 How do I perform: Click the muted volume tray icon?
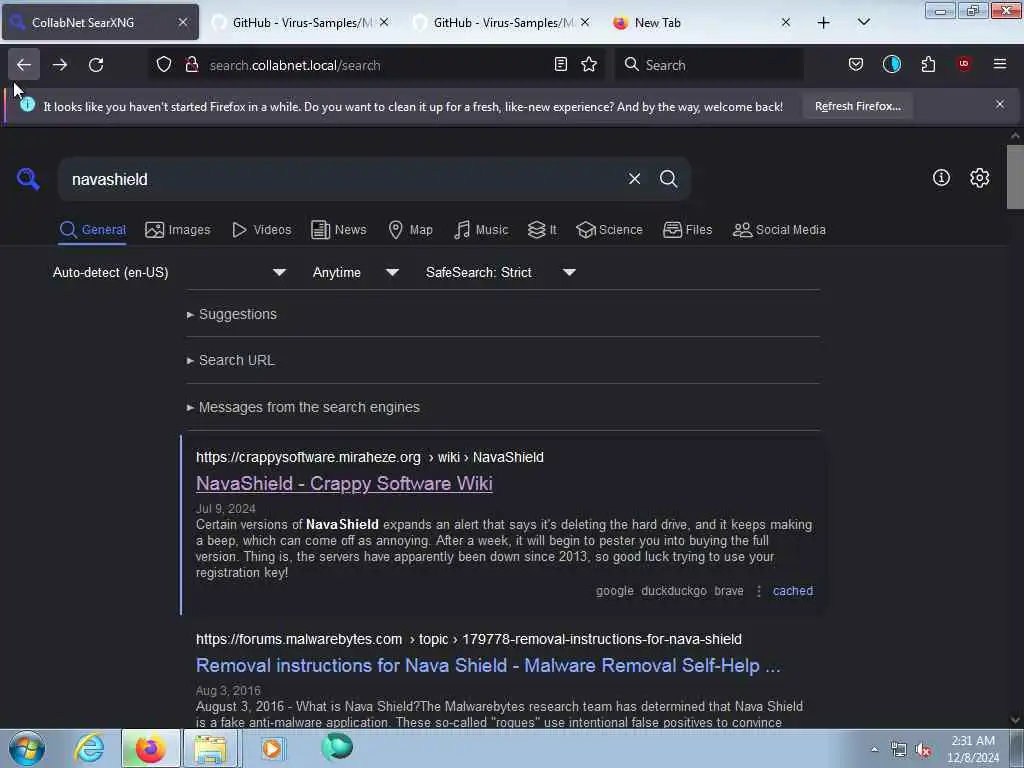923,750
